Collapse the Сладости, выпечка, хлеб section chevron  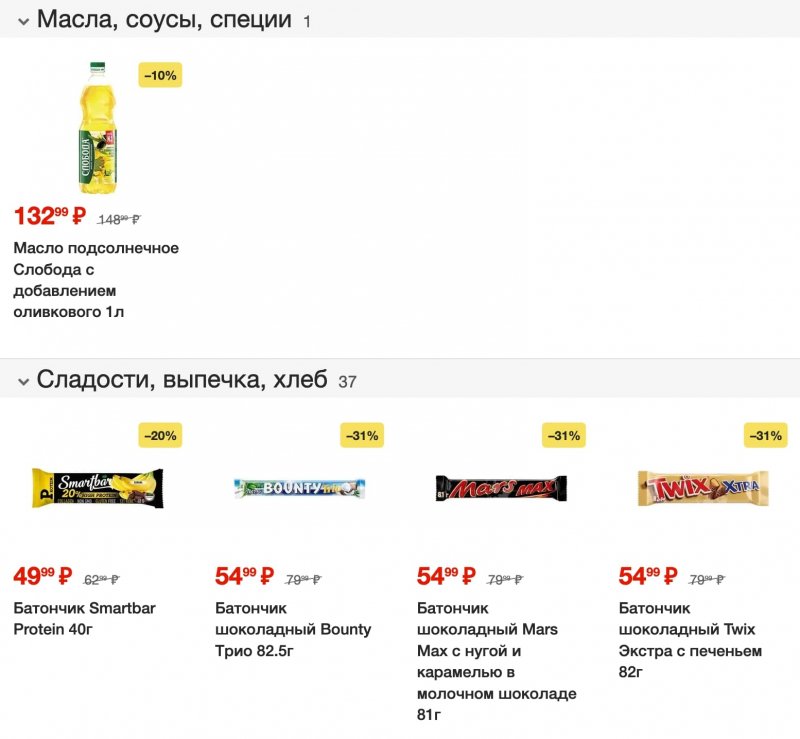pyautogui.click(x=22, y=381)
